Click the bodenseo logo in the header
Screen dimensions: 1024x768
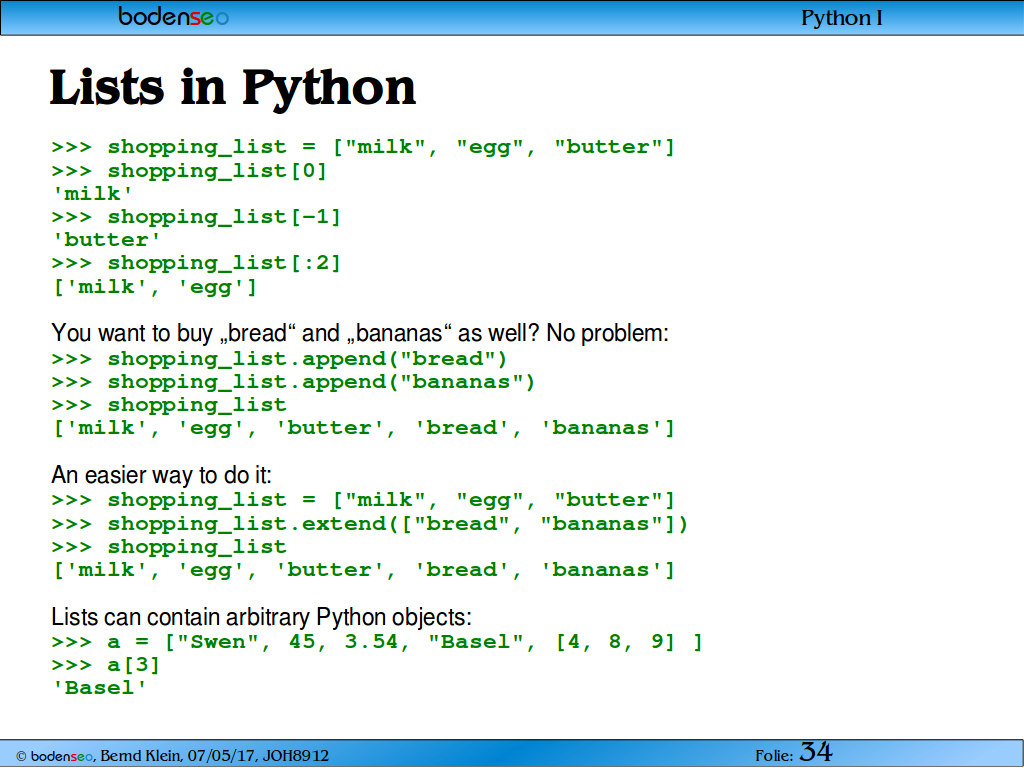click(x=173, y=16)
